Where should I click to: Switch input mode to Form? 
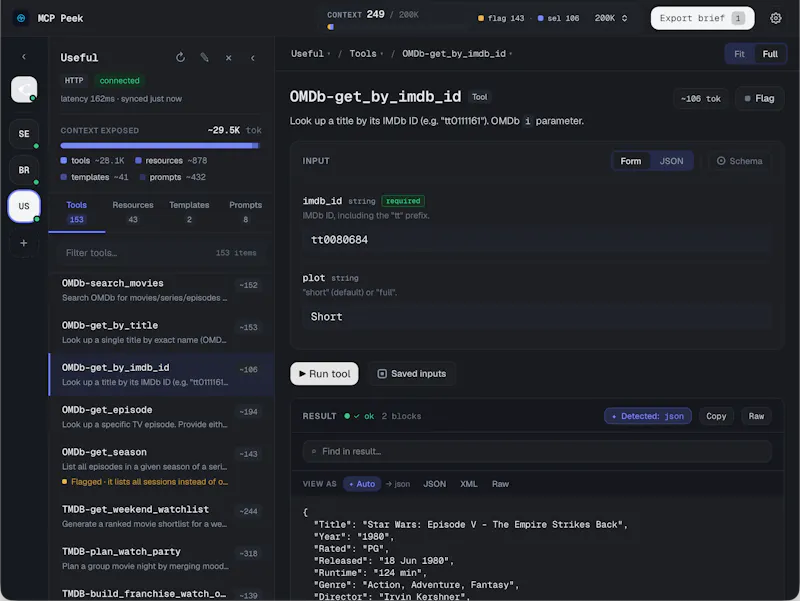pyautogui.click(x=631, y=161)
